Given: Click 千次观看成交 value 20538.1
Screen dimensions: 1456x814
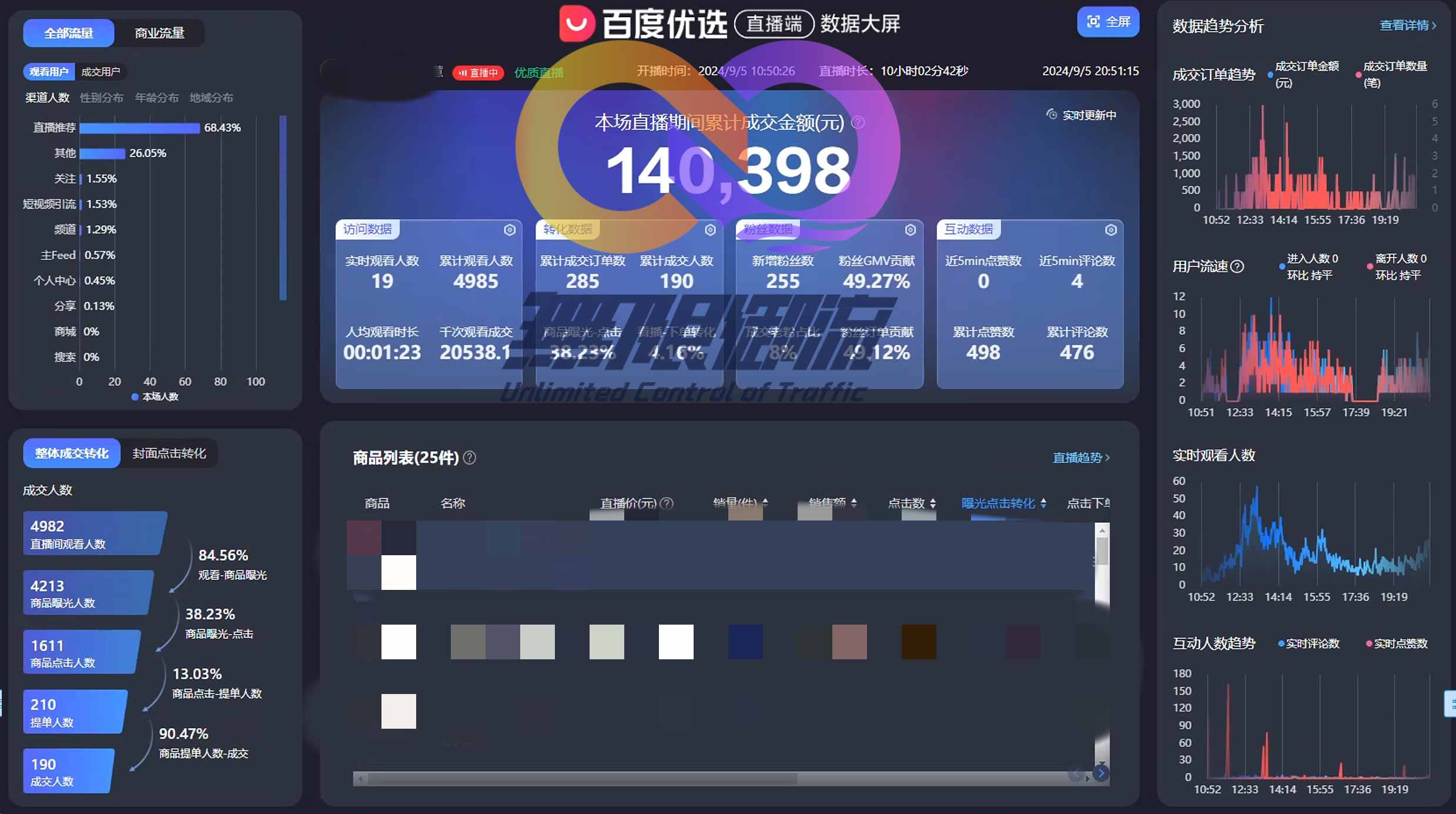Looking at the screenshot, I should tap(476, 353).
